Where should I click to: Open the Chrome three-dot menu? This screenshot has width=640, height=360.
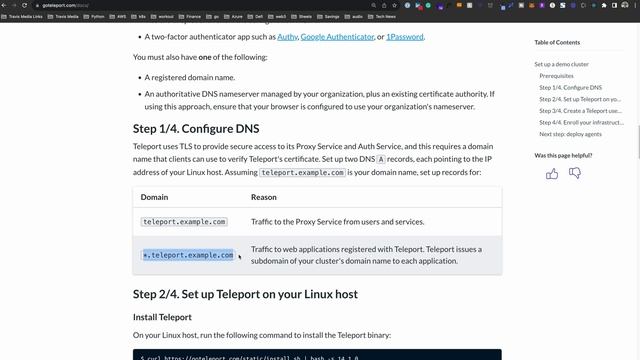click(635, 5)
